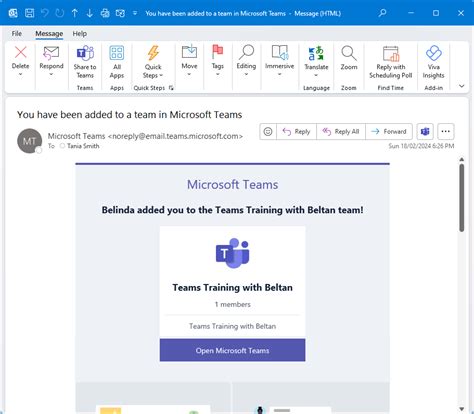Click the email subject line text

tap(129, 115)
